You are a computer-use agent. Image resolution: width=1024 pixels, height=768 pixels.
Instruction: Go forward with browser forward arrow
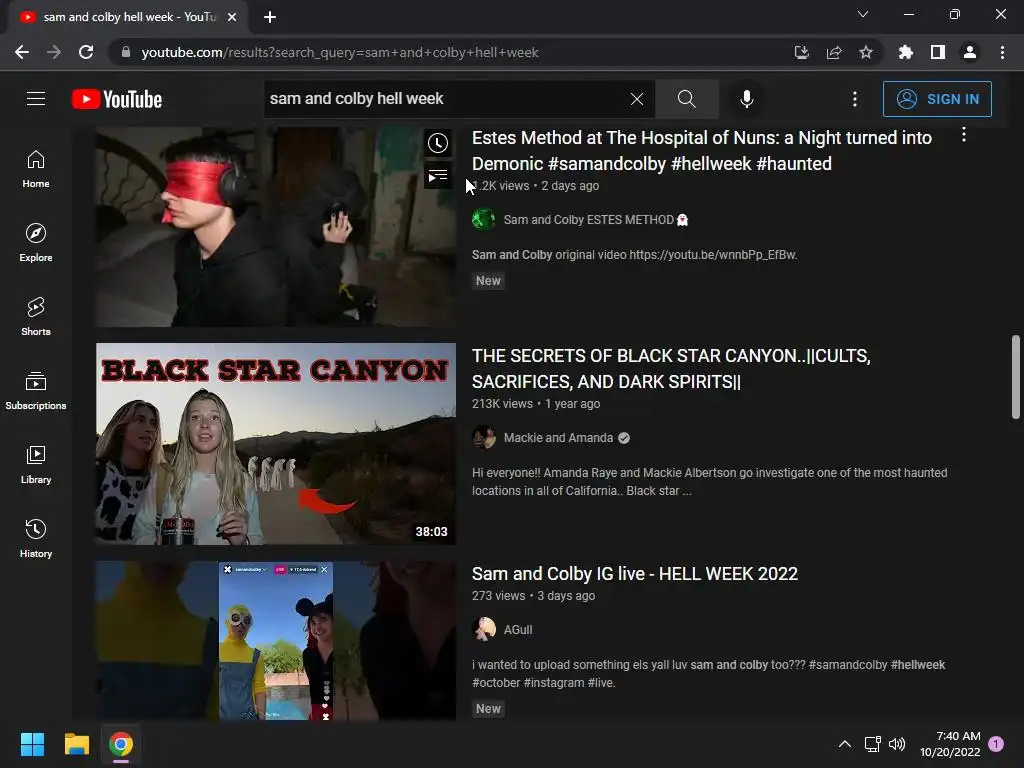point(54,52)
